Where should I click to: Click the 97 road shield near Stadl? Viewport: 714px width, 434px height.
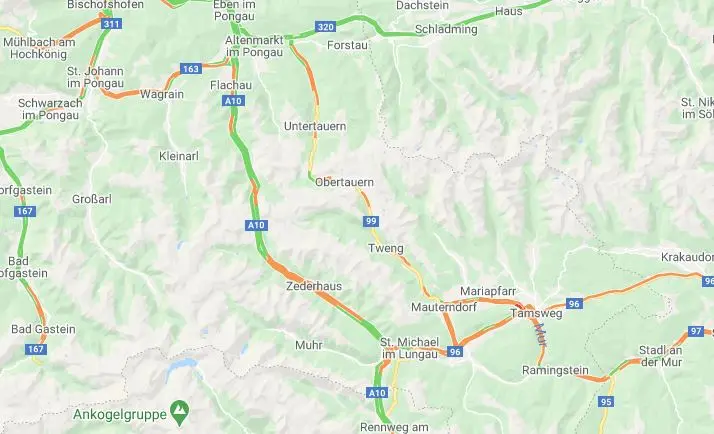click(x=695, y=331)
